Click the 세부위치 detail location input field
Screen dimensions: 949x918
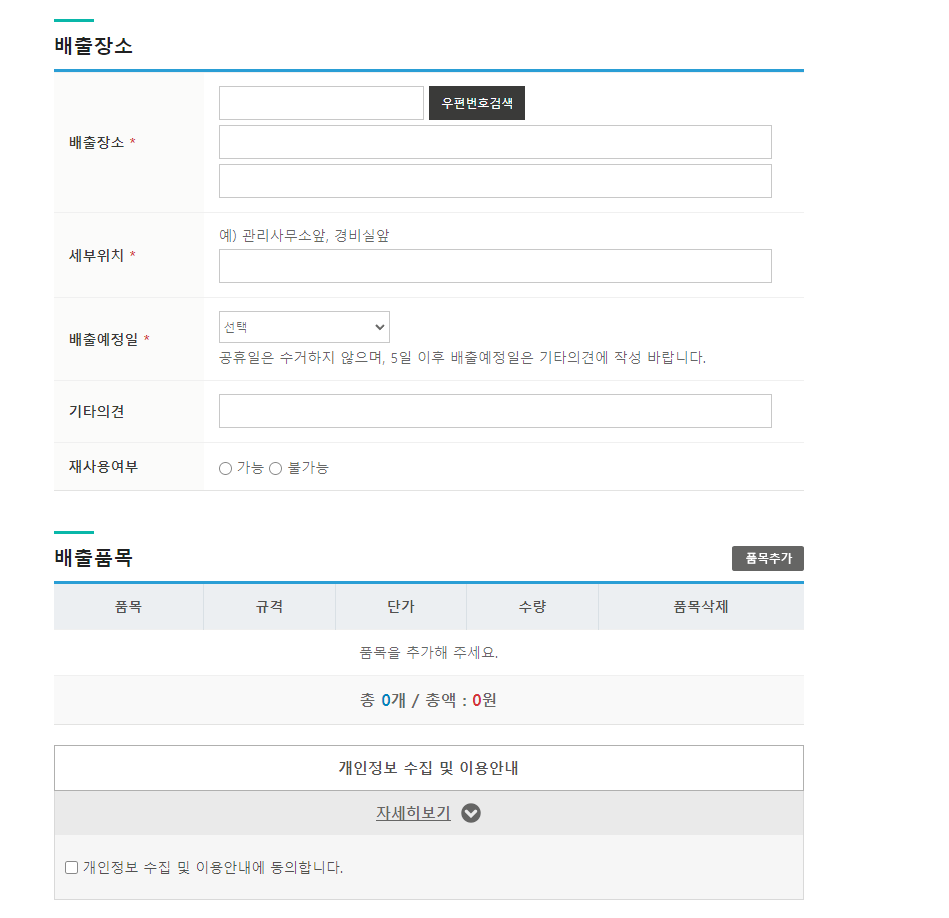click(x=495, y=265)
